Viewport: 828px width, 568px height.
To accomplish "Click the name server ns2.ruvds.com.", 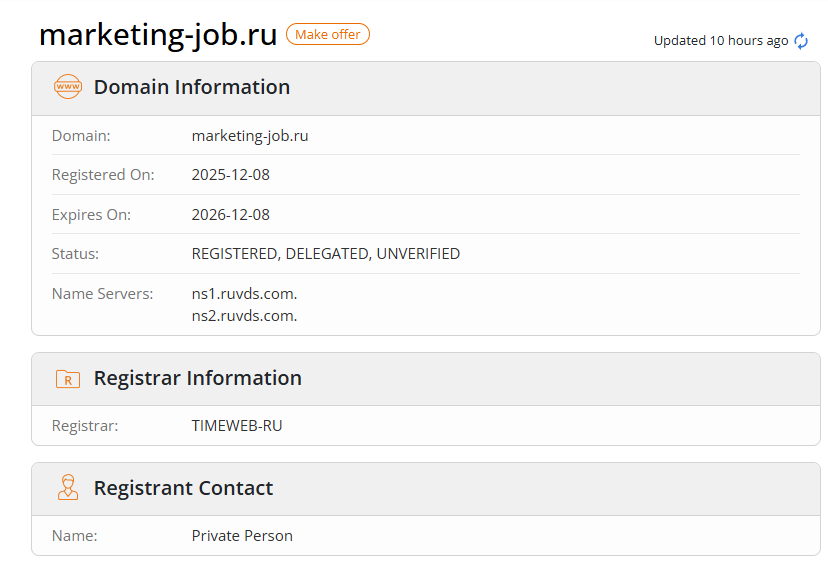I will tap(244, 316).
